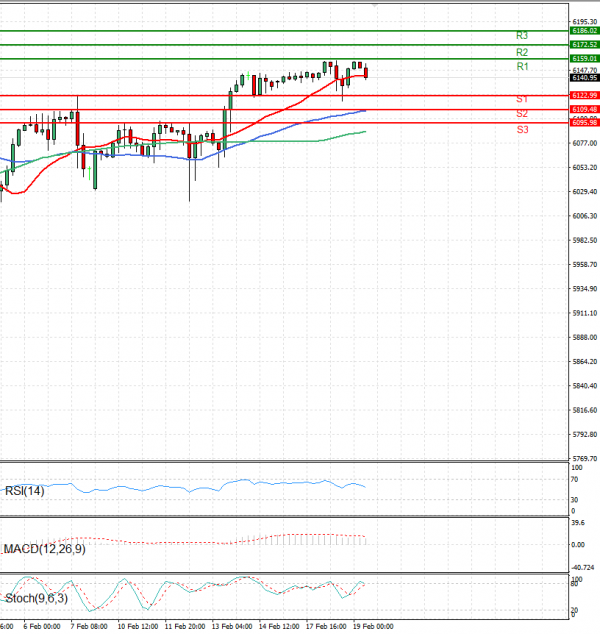
Task: Select the 6172.52 price tag
Action: 585,44
